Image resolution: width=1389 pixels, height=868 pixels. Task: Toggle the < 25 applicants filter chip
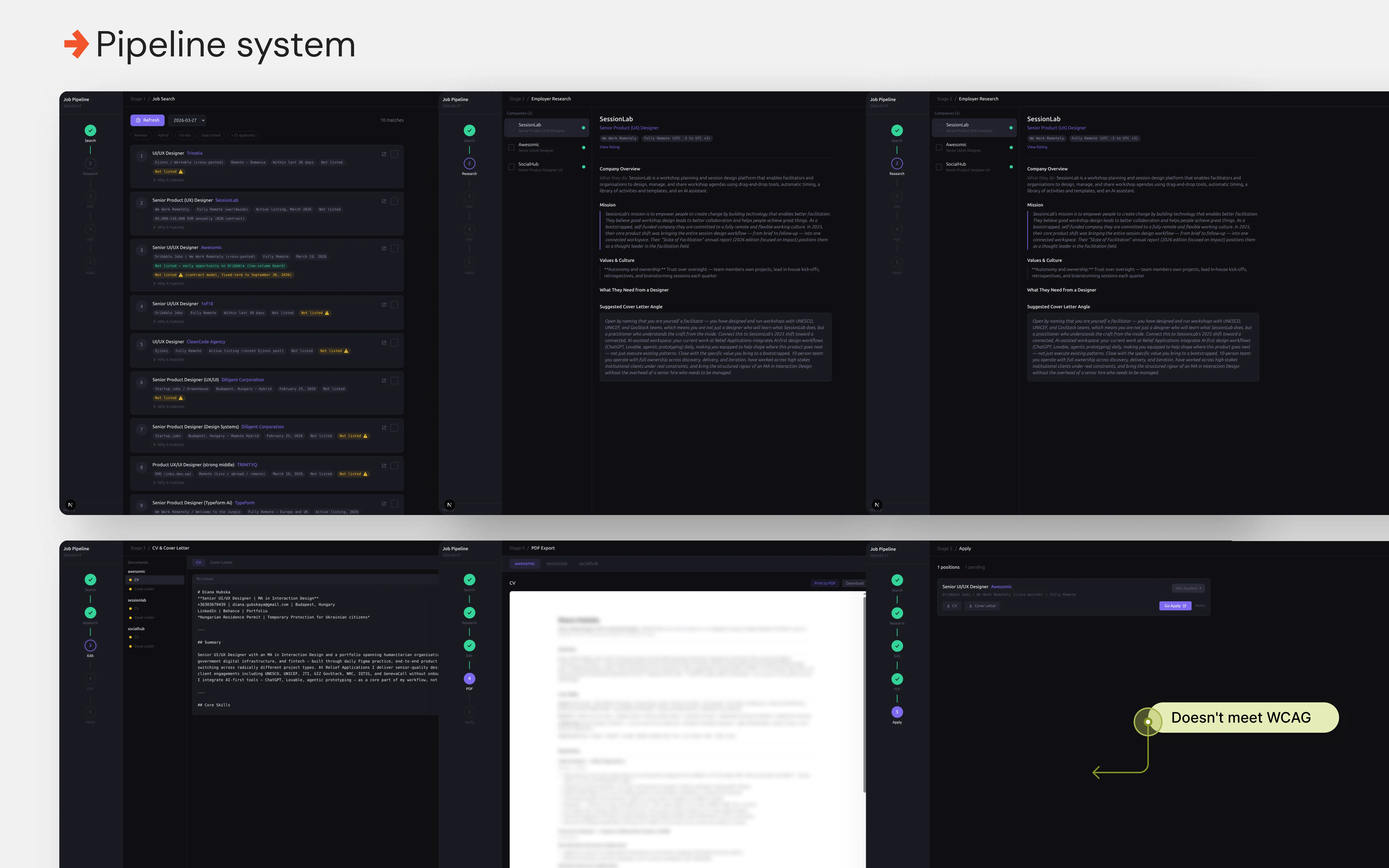tap(243, 136)
